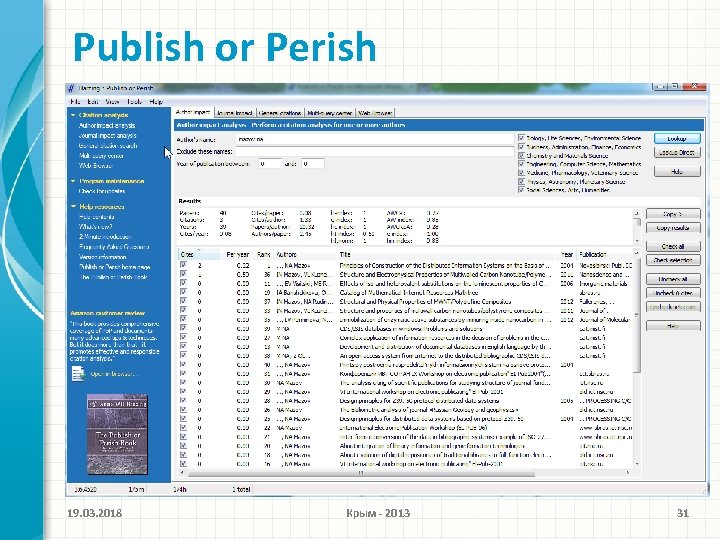Toggle Business, Administration, Finance, Economics checkbox
The height and width of the screenshot is (540, 720).
521,147
